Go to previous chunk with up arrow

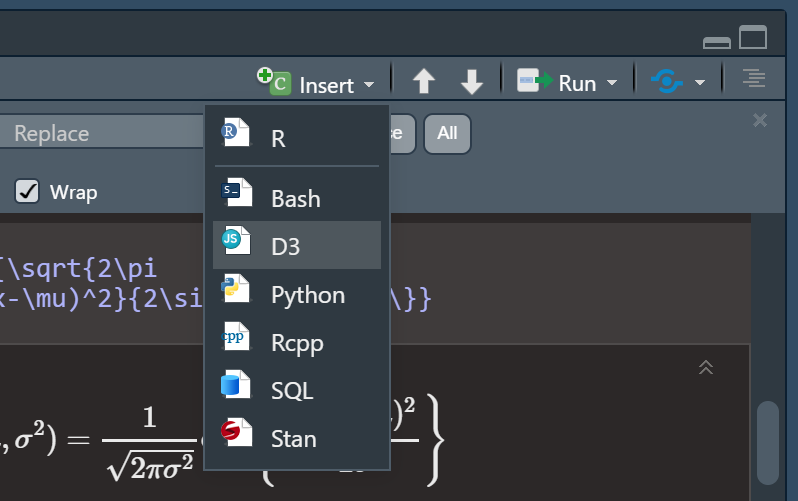tap(423, 81)
